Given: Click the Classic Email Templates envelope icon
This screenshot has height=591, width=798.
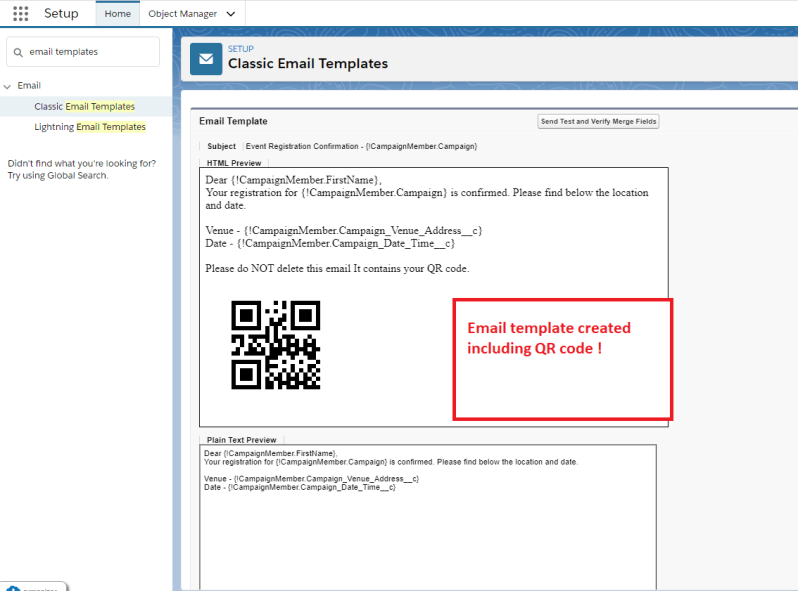Looking at the screenshot, I should pos(206,59).
